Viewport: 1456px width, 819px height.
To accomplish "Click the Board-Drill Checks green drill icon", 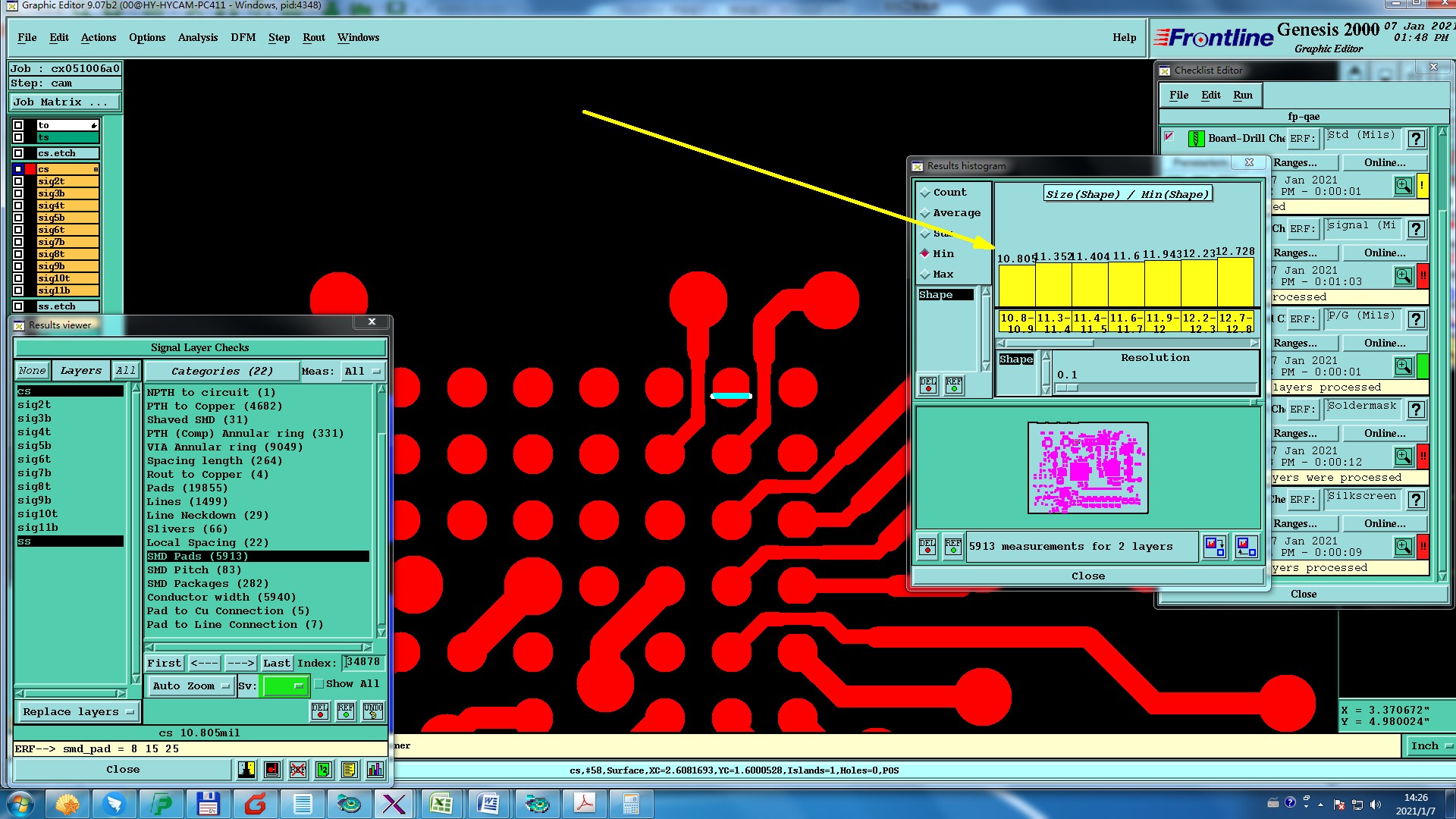I will click(1196, 139).
